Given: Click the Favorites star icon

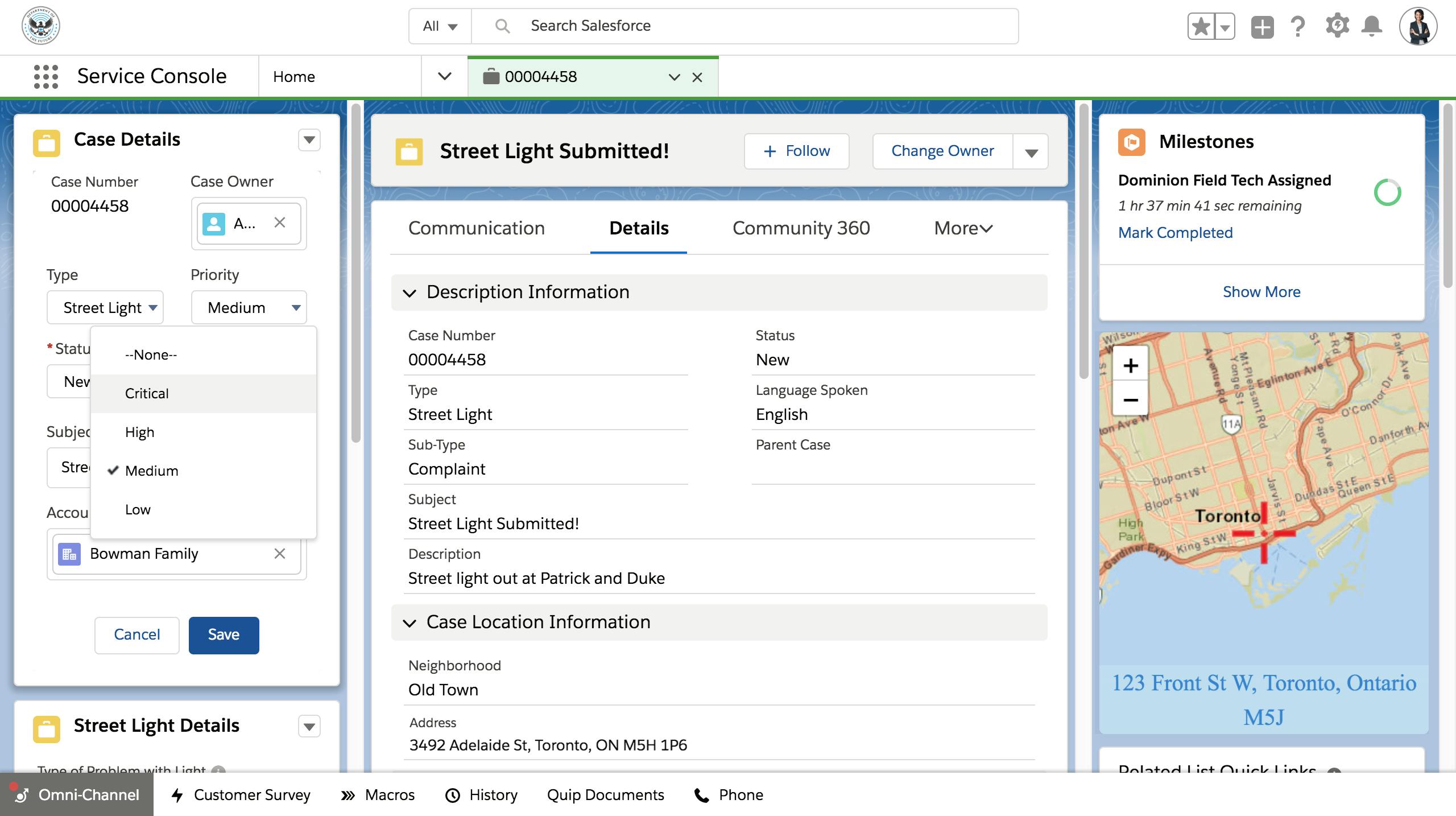Looking at the screenshot, I should (x=1201, y=26).
